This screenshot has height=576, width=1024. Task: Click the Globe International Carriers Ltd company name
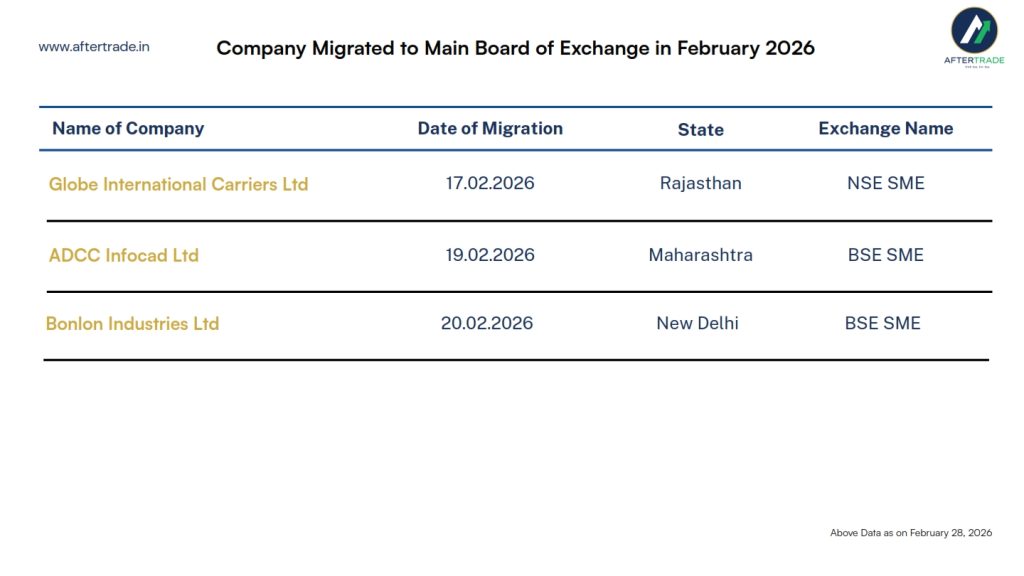click(178, 184)
